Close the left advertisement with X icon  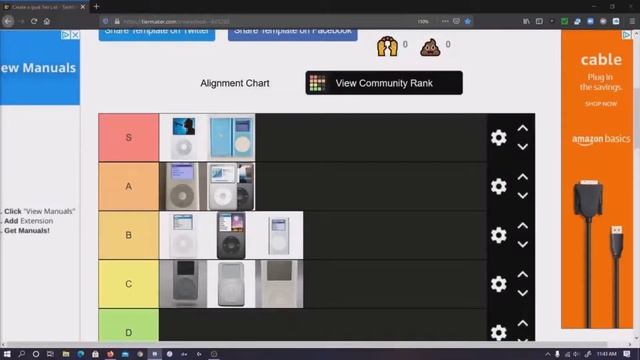[76, 35]
